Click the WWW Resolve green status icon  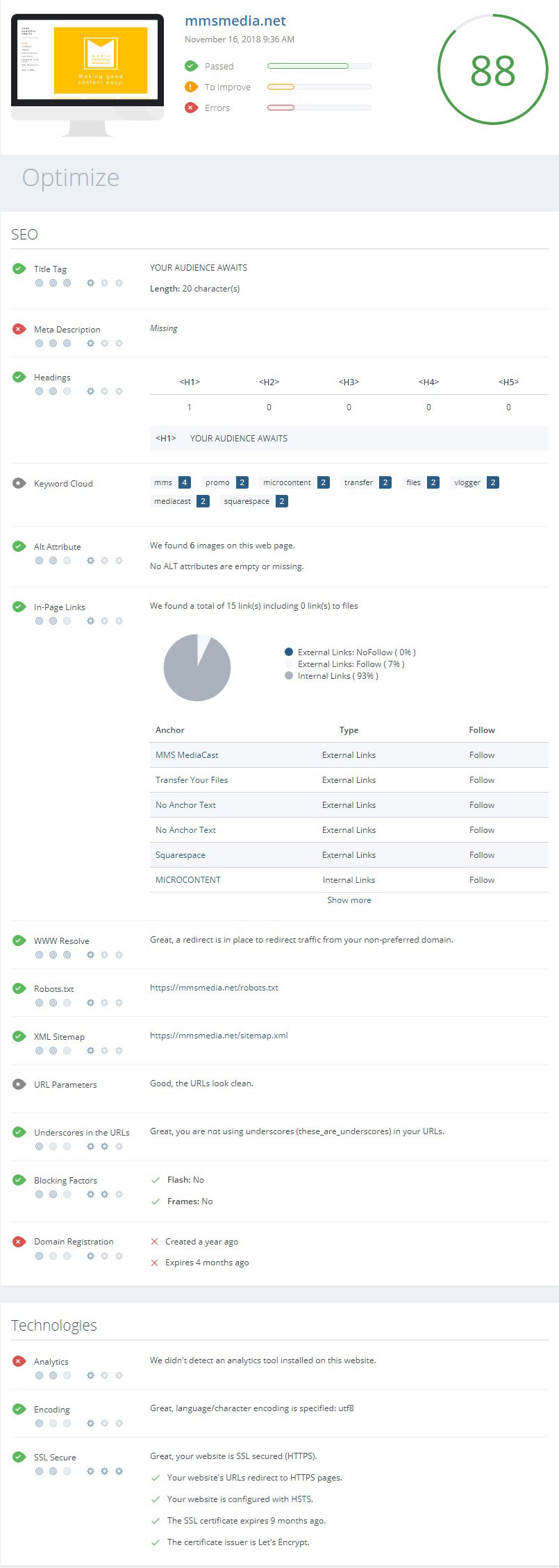[19, 941]
